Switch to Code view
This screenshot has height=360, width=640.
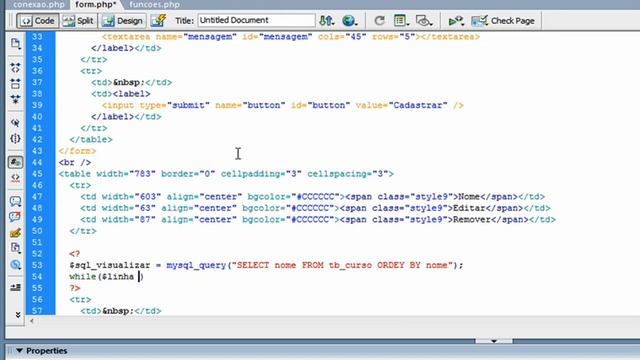click(x=38, y=21)
